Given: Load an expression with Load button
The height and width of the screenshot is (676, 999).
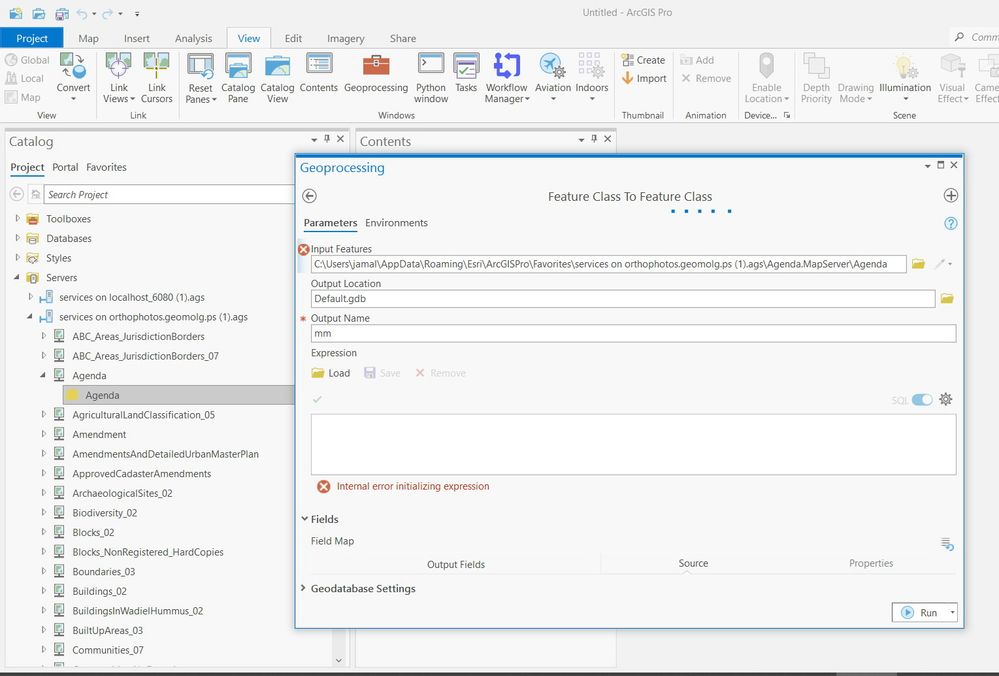Looking at the screenshot, I should point(331,373).
